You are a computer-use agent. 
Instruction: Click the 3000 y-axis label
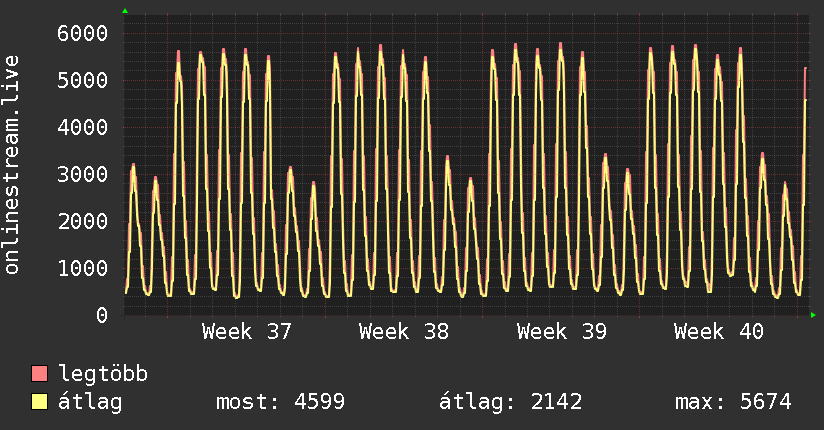(83, 174)
